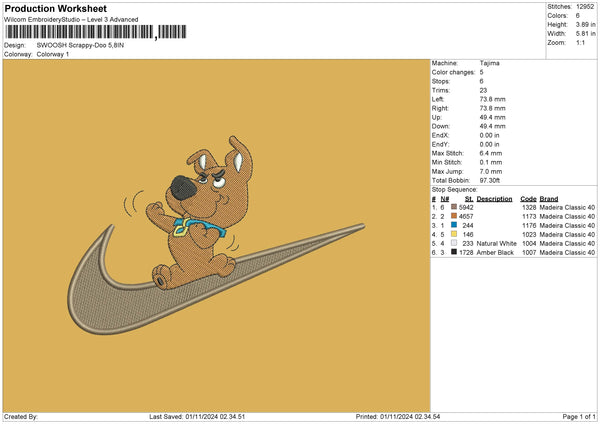This screenshot has width=600, height=424.
Task: Click the EndY value 0.00 in
Action: click(489, 144)
